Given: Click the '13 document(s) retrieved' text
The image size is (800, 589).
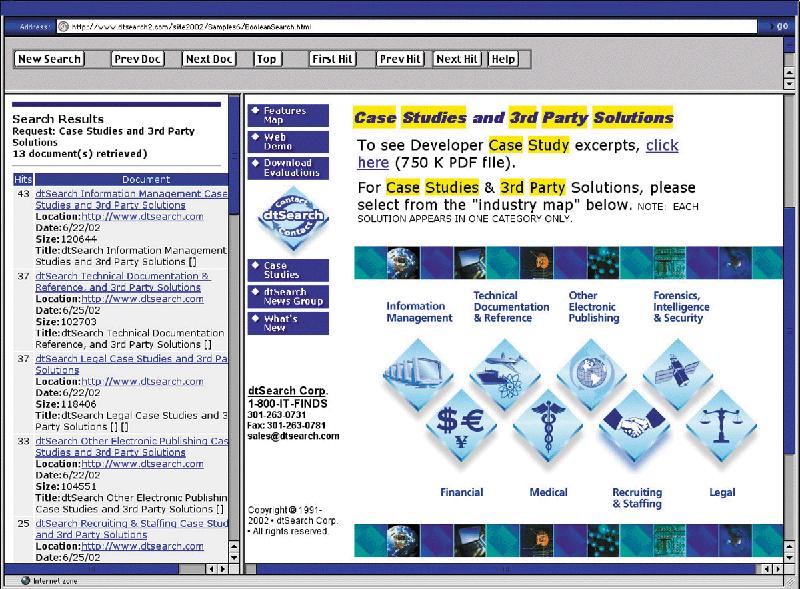Looking at the screenshot, I should click(x=80, y=154).
